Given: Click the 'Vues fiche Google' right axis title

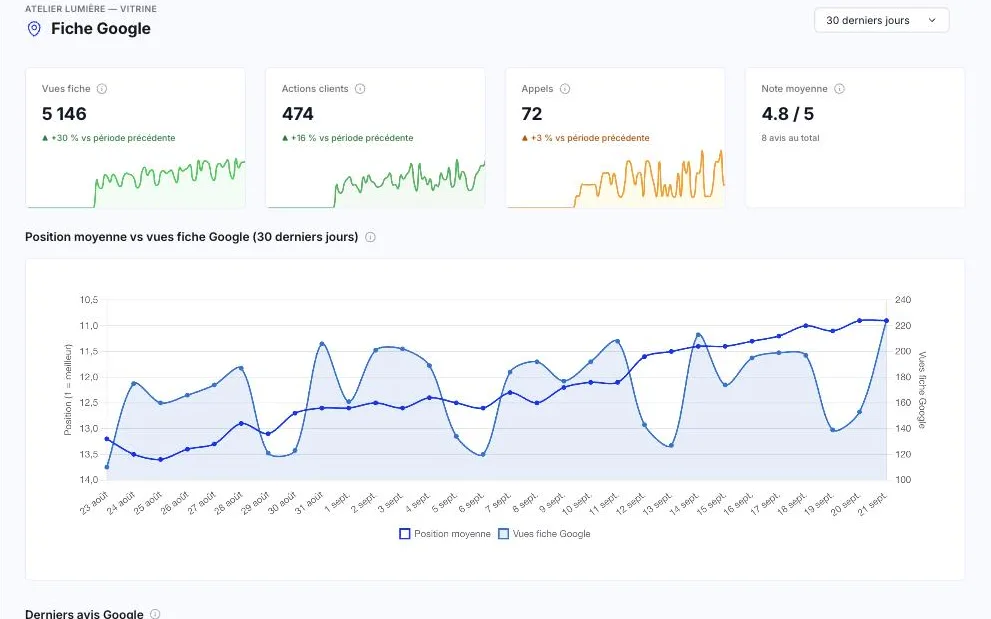Looking at the screenshot, I should coord(922,389).
